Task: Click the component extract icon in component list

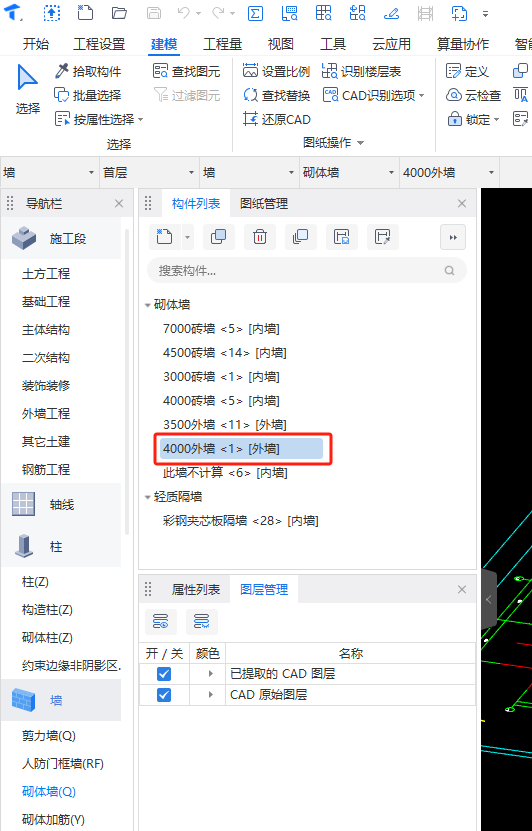Action: (x=383, y=237)
